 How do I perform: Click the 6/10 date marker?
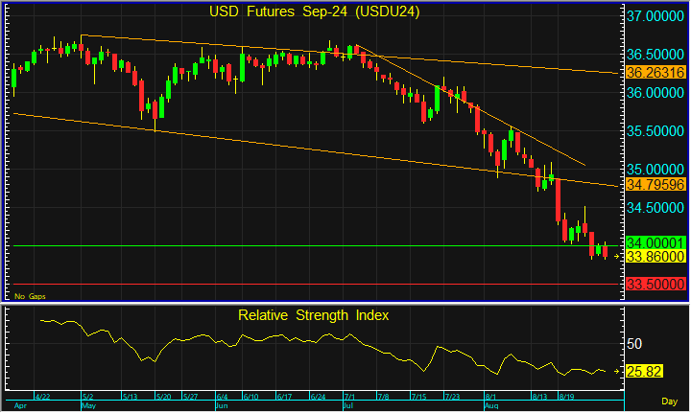tap(251, 397)
